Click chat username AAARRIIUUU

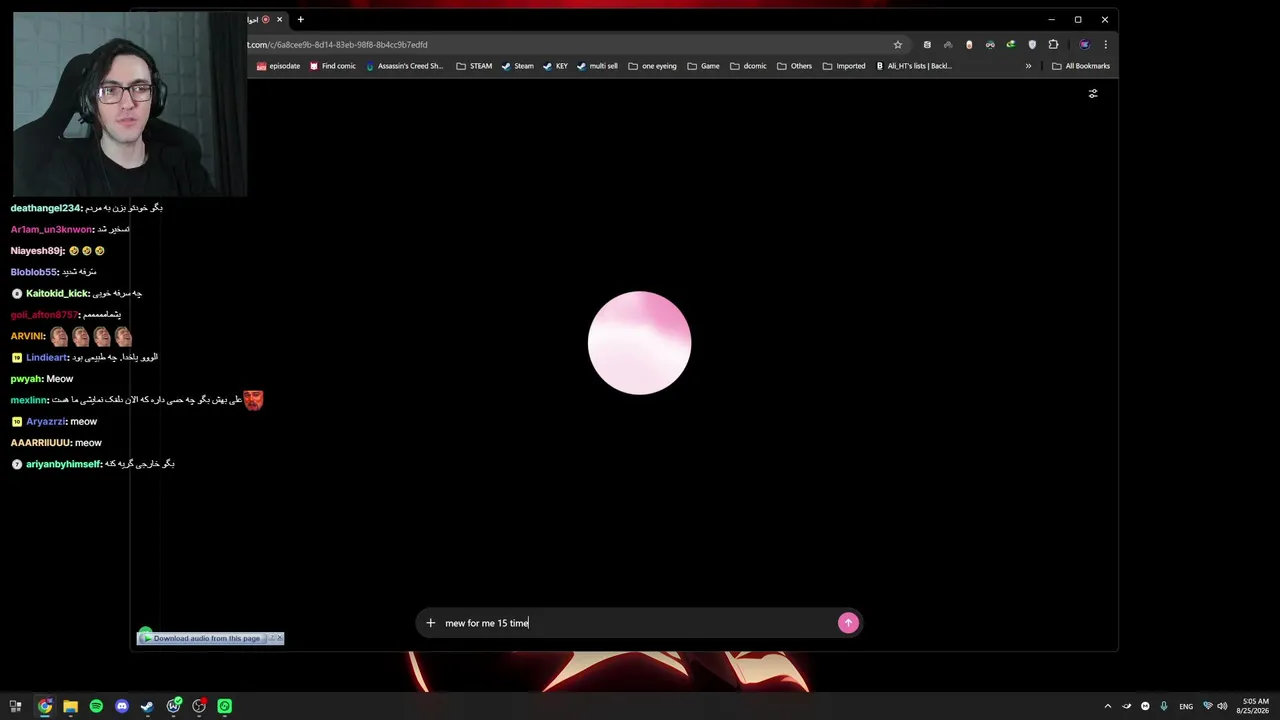tap(40, 442)
